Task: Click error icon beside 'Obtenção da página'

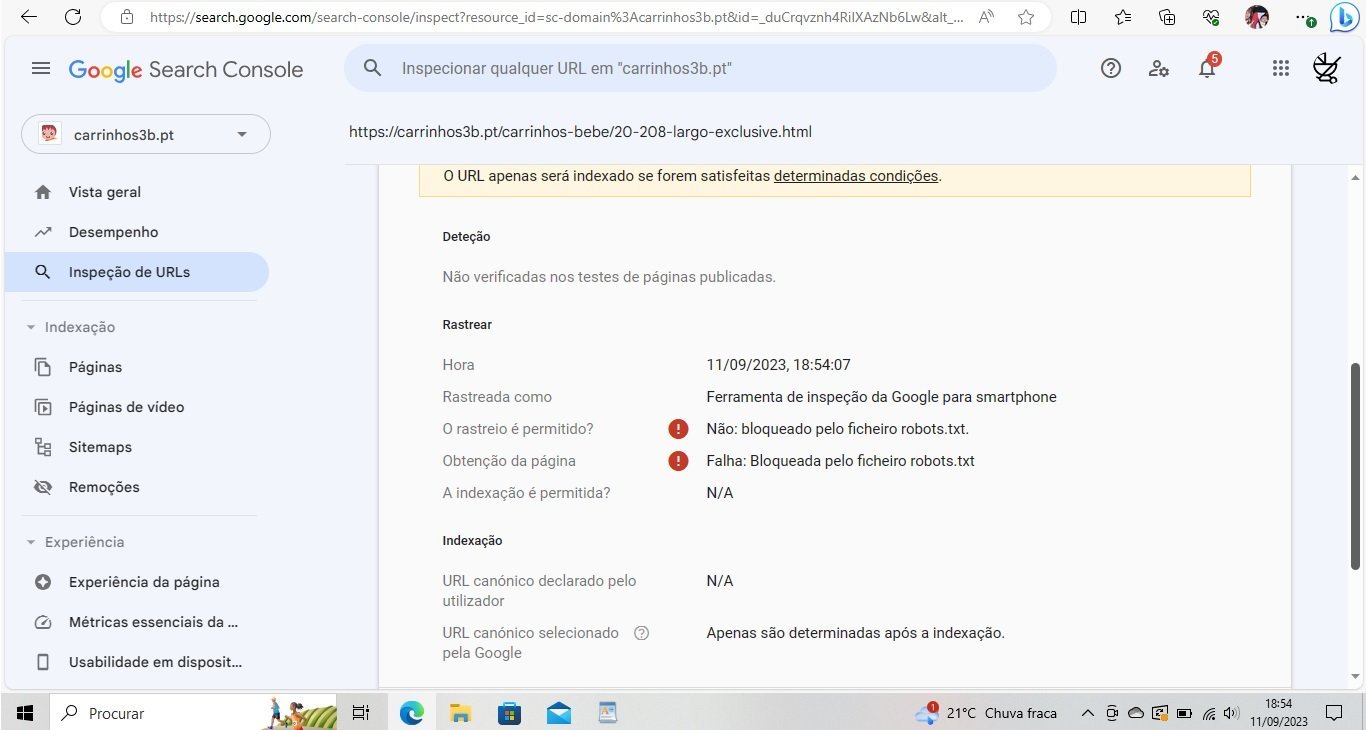Action: click(x=678, y=461)
